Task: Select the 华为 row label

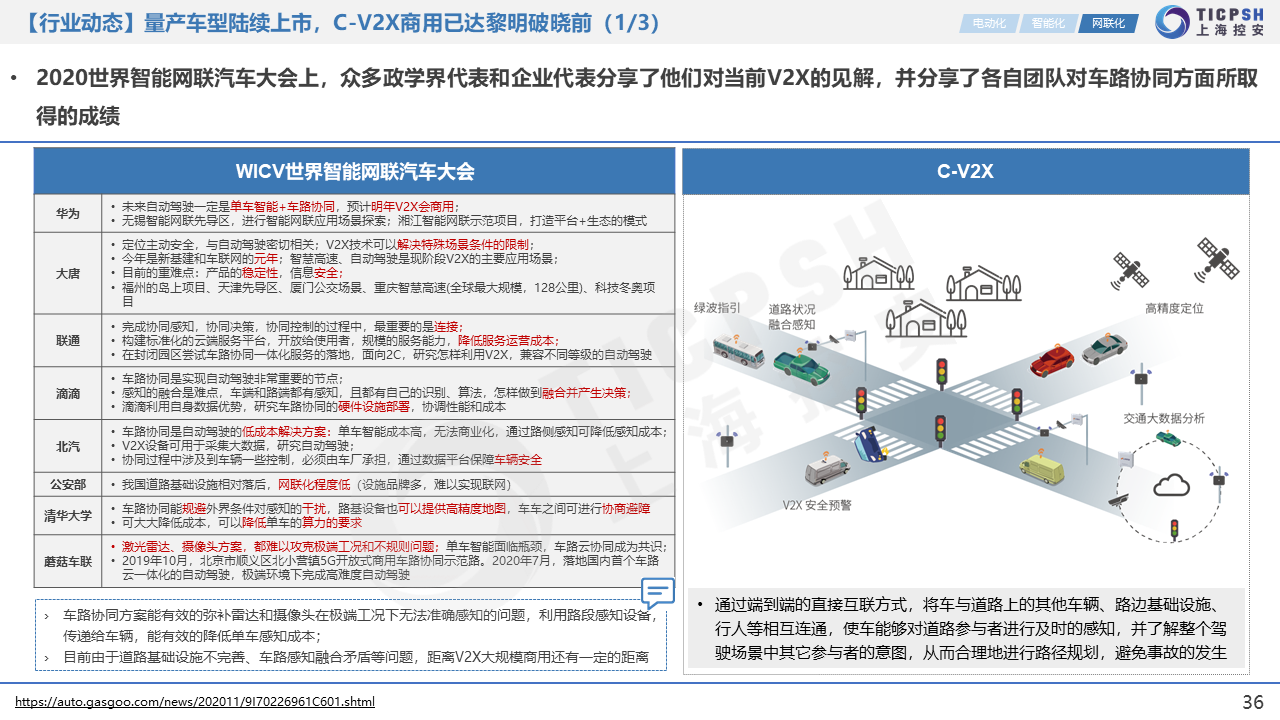Action: pos(68,213)
